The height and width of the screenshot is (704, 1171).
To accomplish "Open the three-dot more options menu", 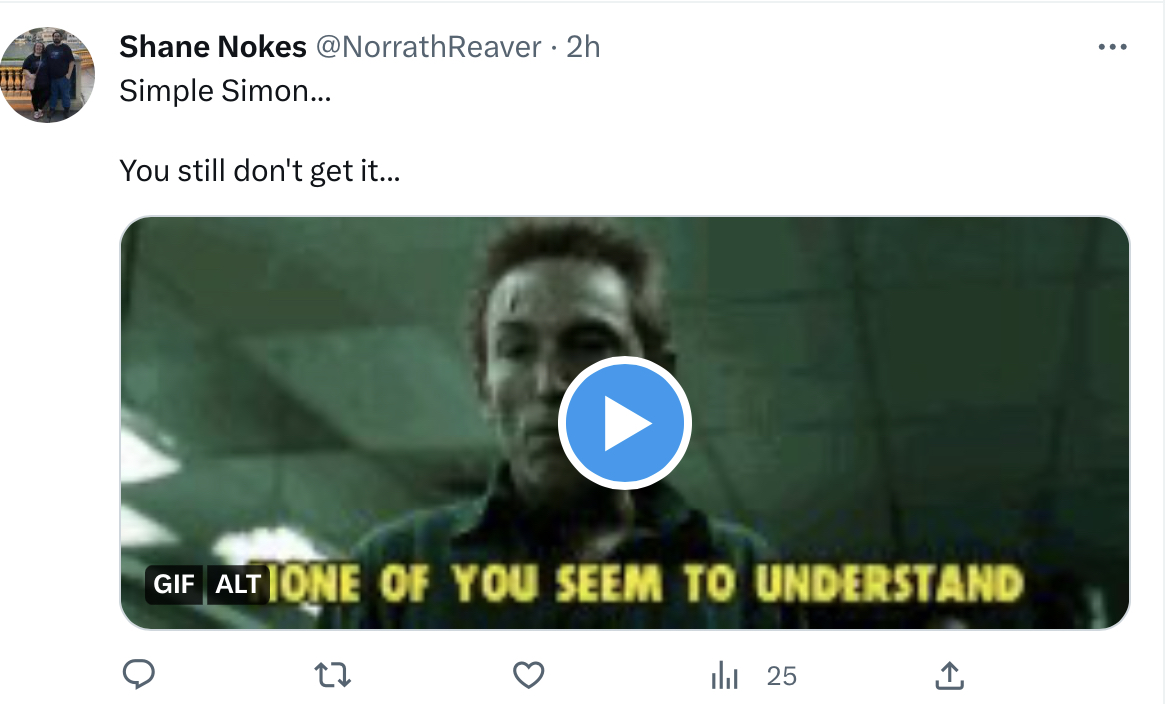I will point(1112,47).
